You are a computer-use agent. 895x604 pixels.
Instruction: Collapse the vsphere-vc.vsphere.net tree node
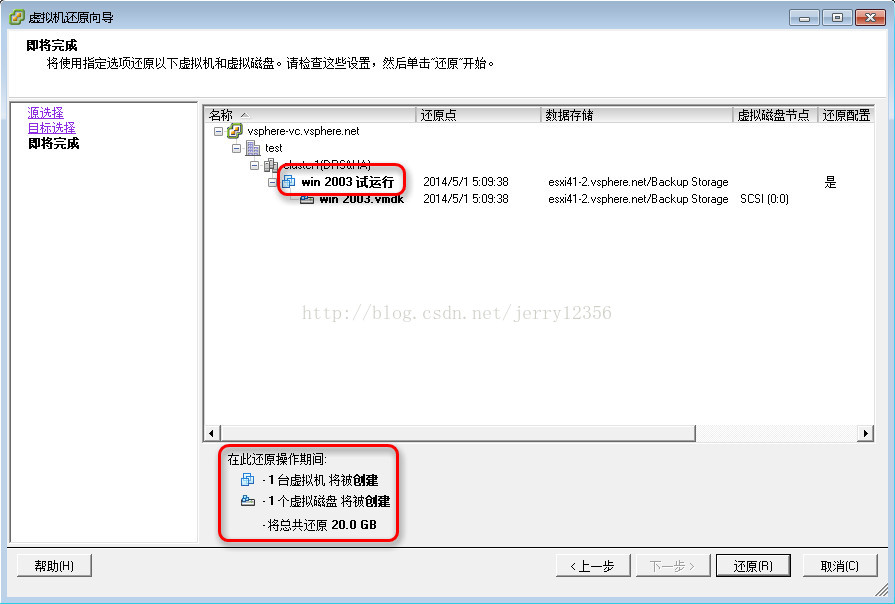pyautogui.click(x=218, y=131)
